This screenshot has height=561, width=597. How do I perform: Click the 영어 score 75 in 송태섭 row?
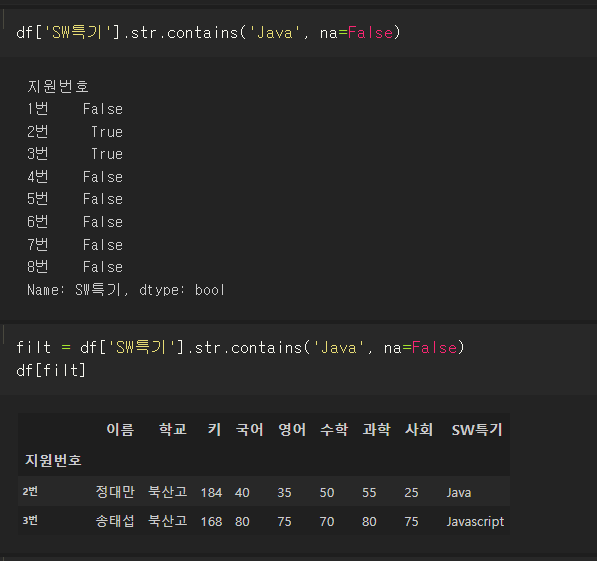(x=284, y=521)
